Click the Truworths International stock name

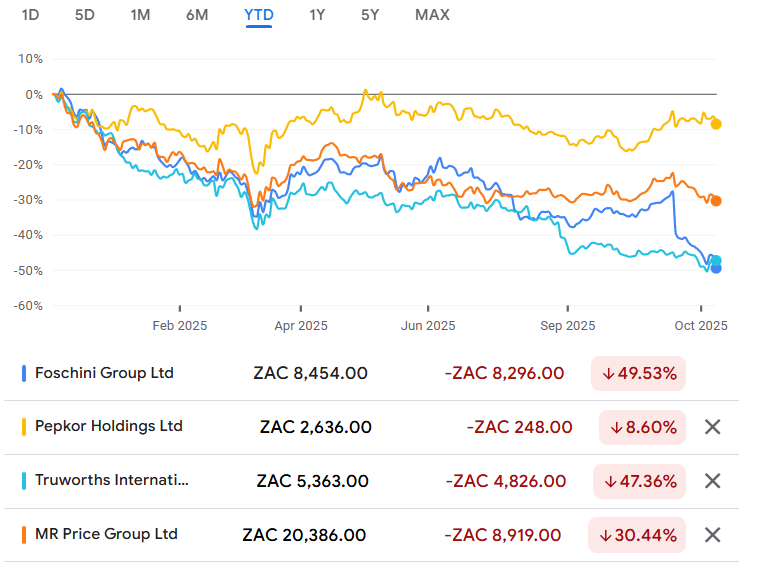click(x=111, y=480)
